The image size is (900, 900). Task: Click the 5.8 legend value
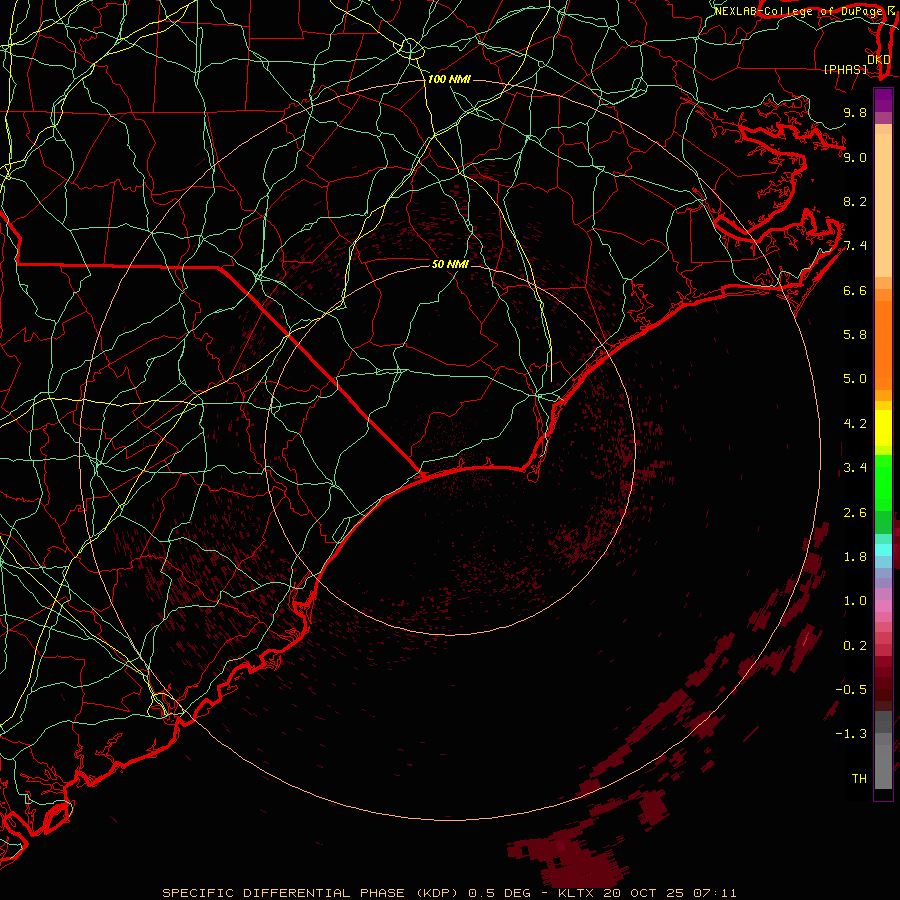tap(855, 335)
